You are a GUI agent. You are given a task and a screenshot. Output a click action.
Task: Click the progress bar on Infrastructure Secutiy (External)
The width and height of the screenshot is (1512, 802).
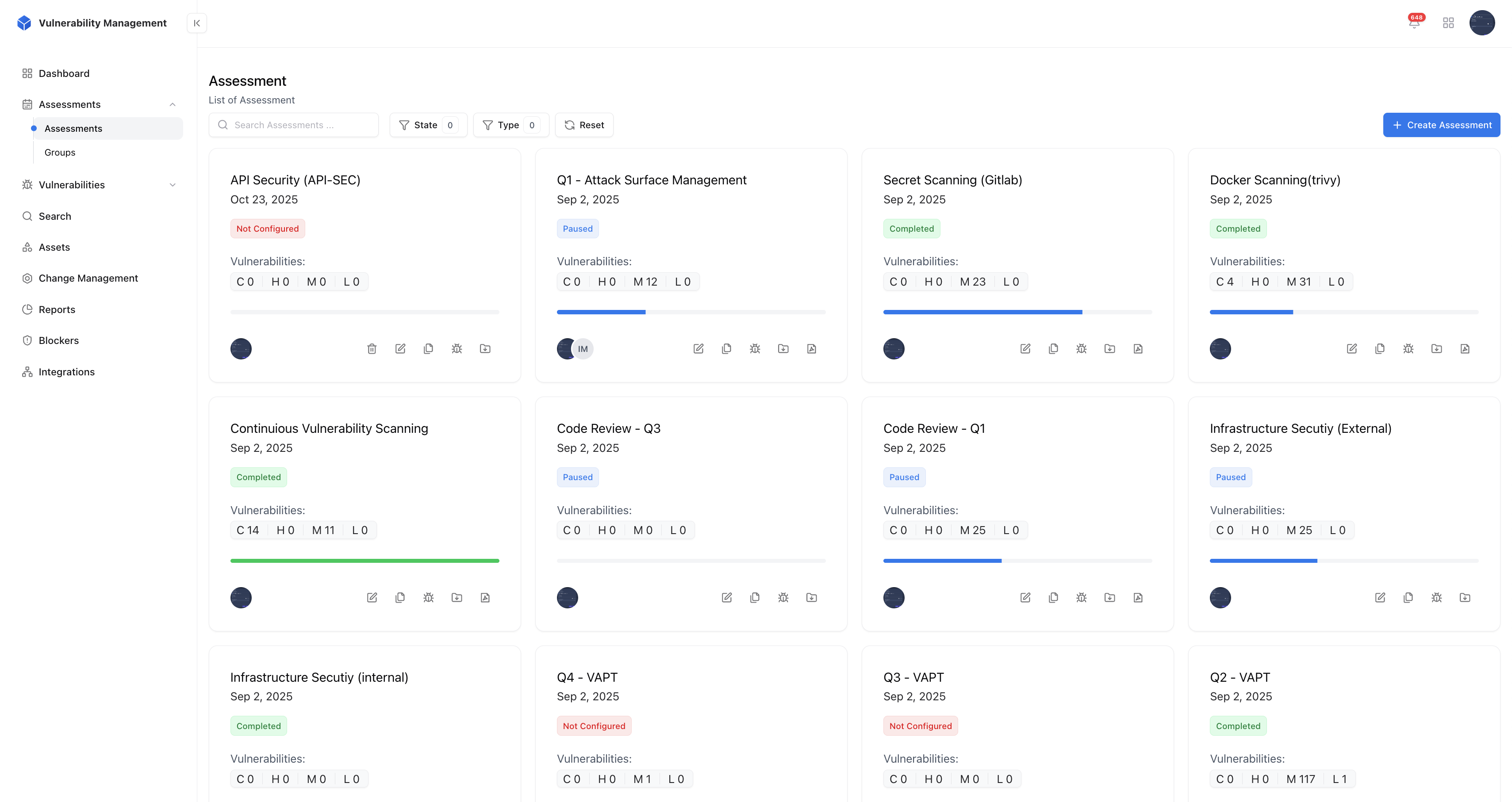(1343, 561)
